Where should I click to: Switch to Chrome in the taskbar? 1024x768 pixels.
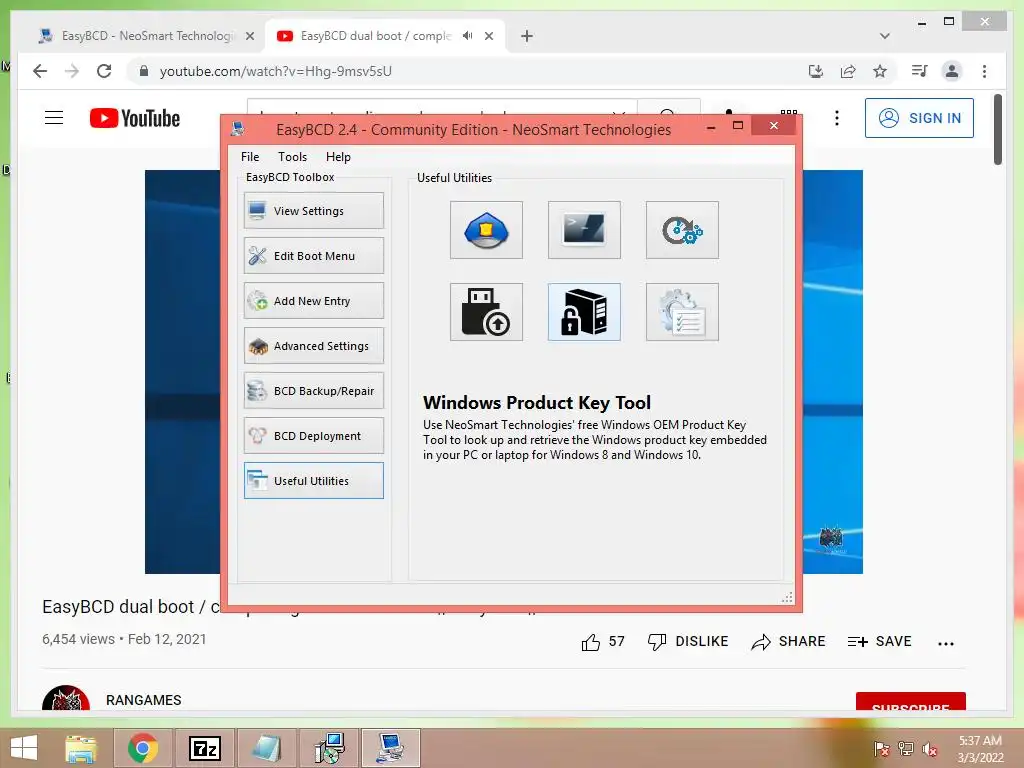[x=143, y=748]
